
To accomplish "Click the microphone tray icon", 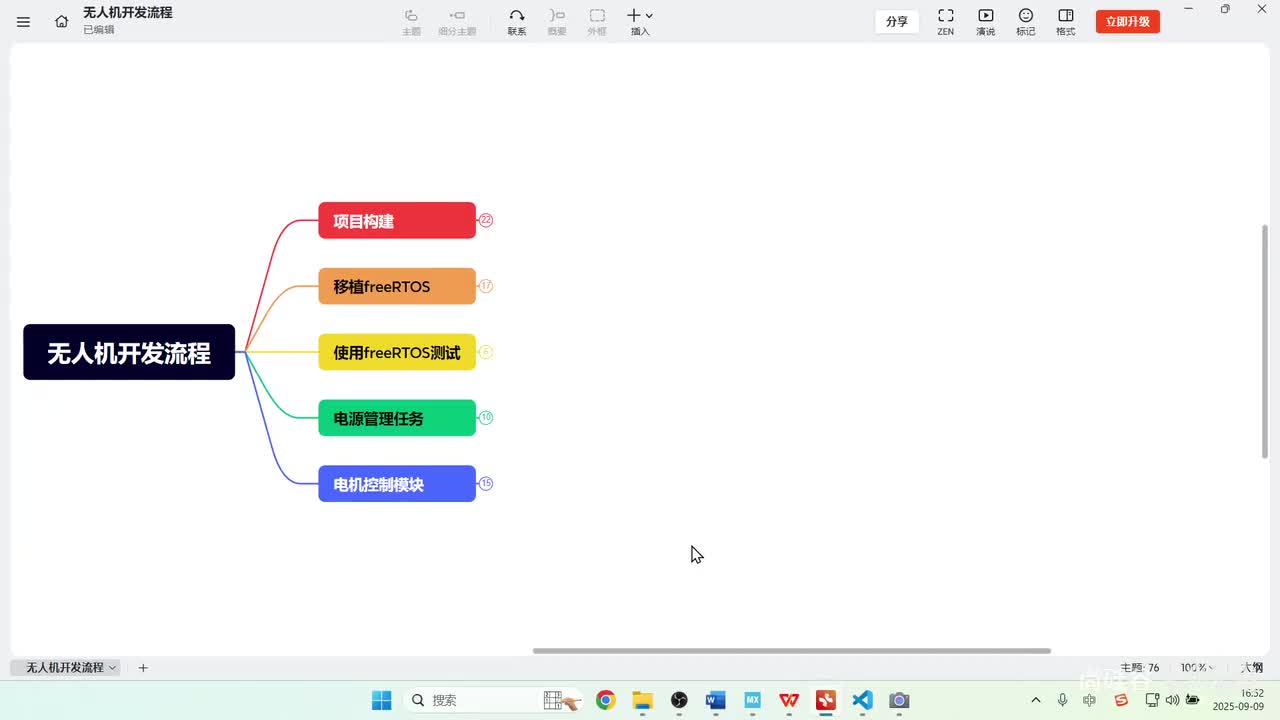I will click(1062, 700).
